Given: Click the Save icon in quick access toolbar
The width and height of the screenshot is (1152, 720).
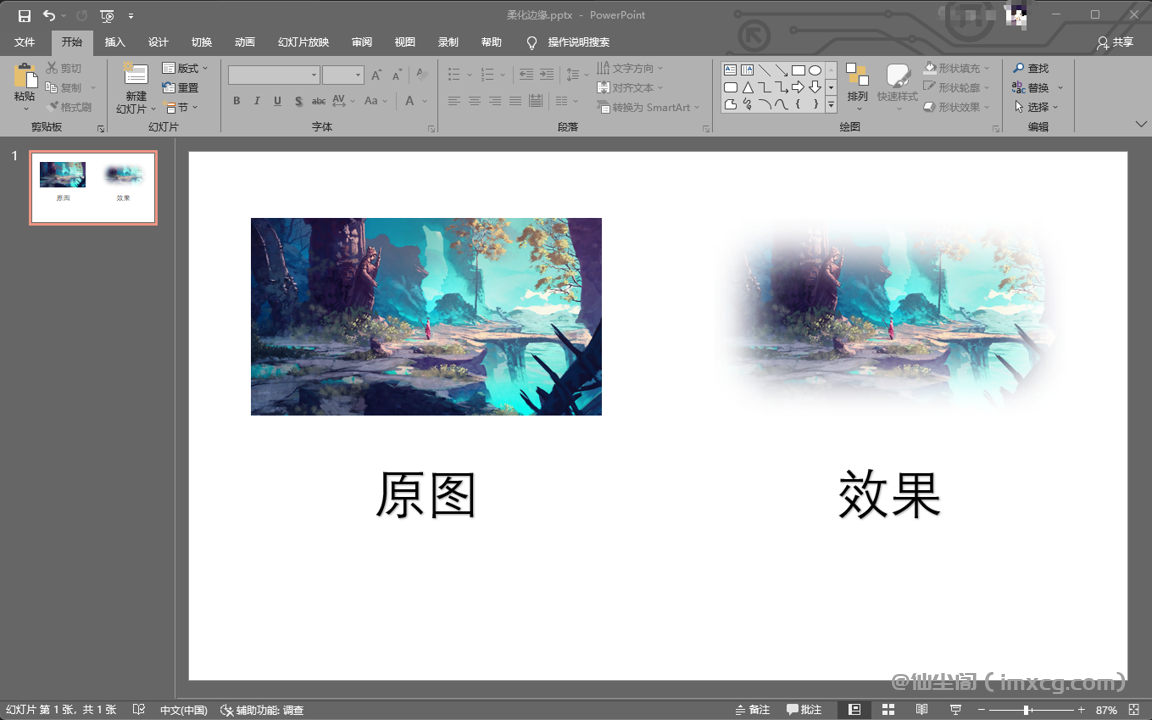Looking at the screenshot, I should pyautogui.click(x=24, y=15).
